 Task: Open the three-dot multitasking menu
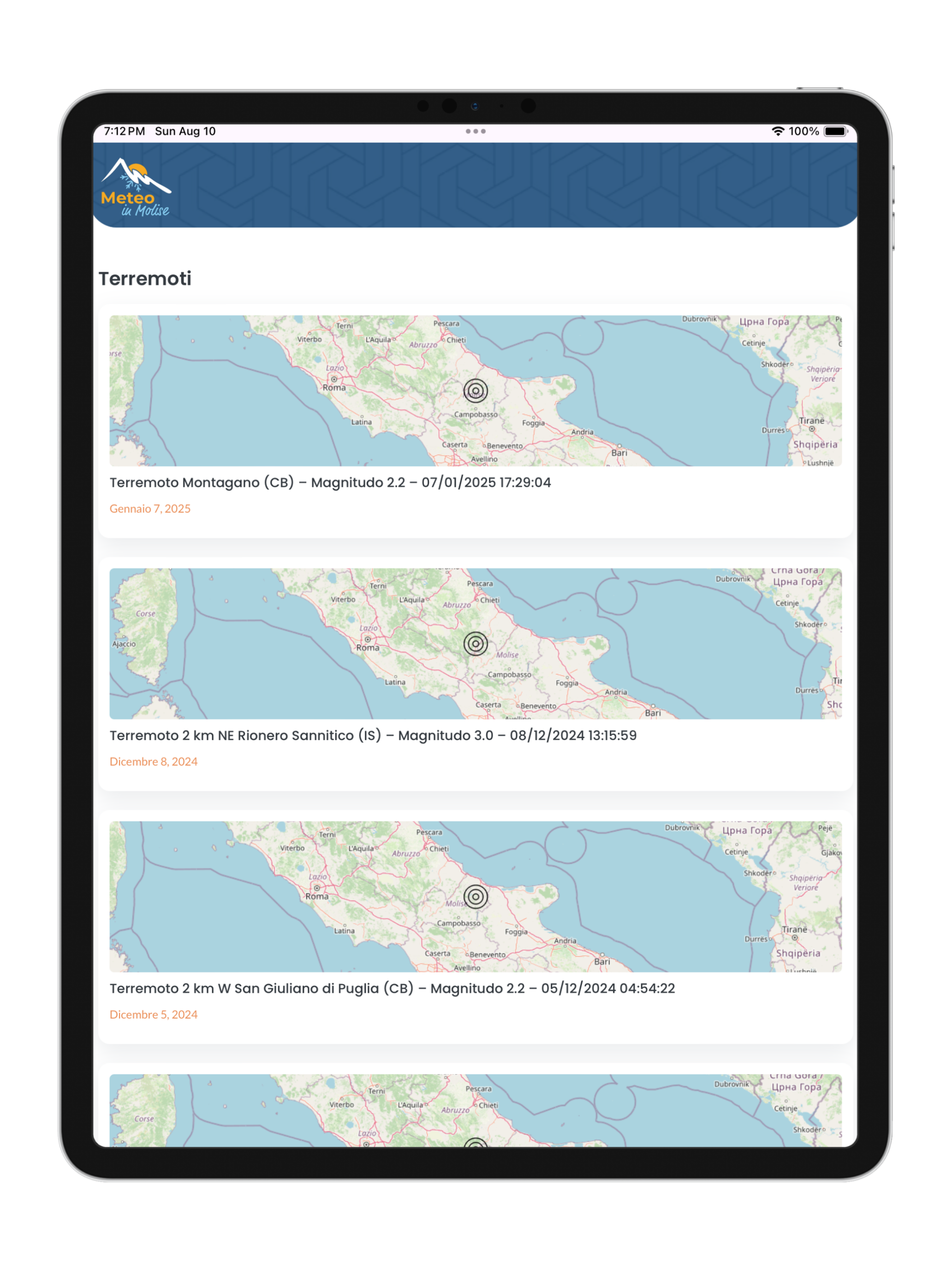pyautogui.click(x=475, y=132)
